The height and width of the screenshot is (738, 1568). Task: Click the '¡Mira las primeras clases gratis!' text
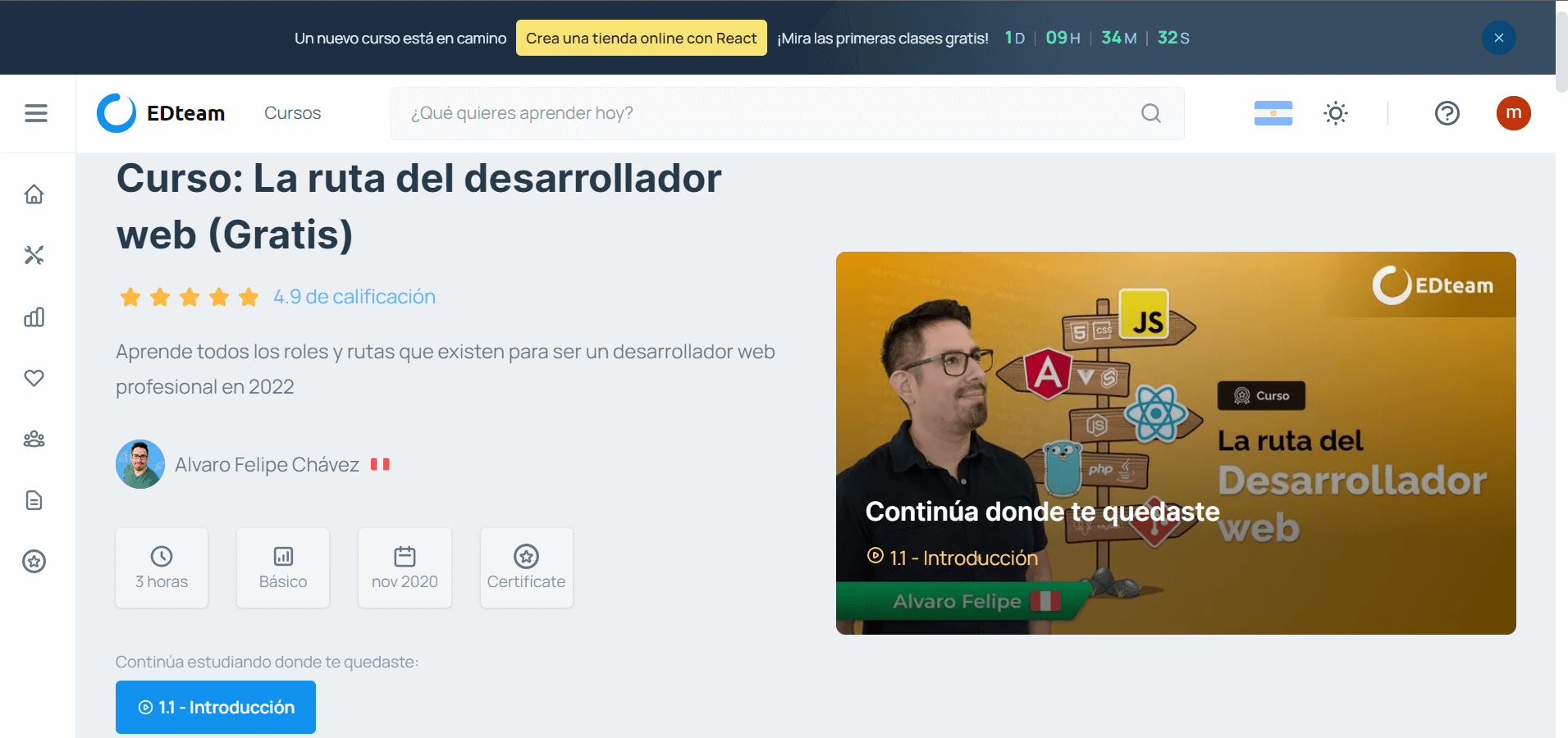coord(883,38)
